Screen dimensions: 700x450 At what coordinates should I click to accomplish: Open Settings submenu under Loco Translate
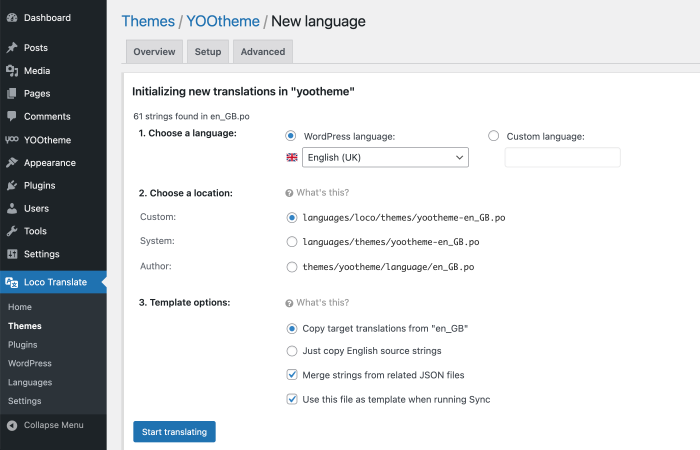(25, 401)
